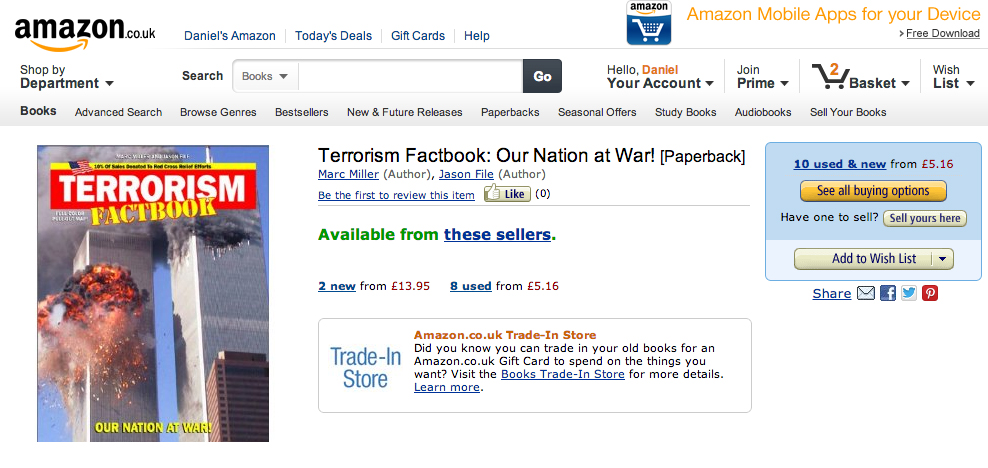Open the Your Account dropdown

(660, 77)
